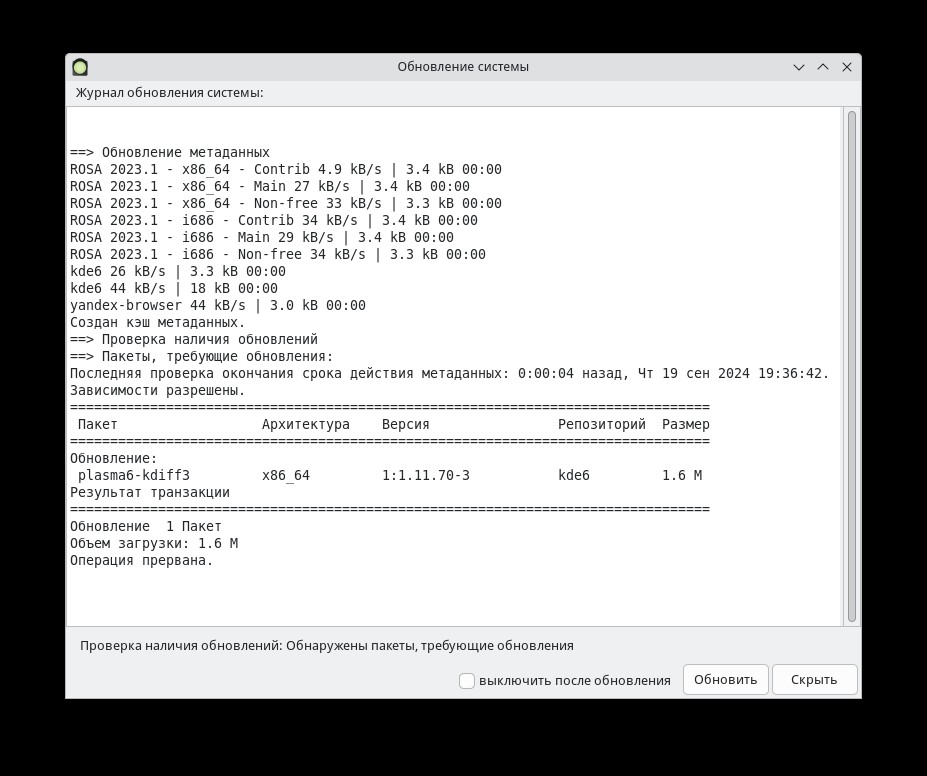Viewport: 927px width, 776px height.
Task: Click the version '1:1.11.70-3'
Action: click(426, 476)
